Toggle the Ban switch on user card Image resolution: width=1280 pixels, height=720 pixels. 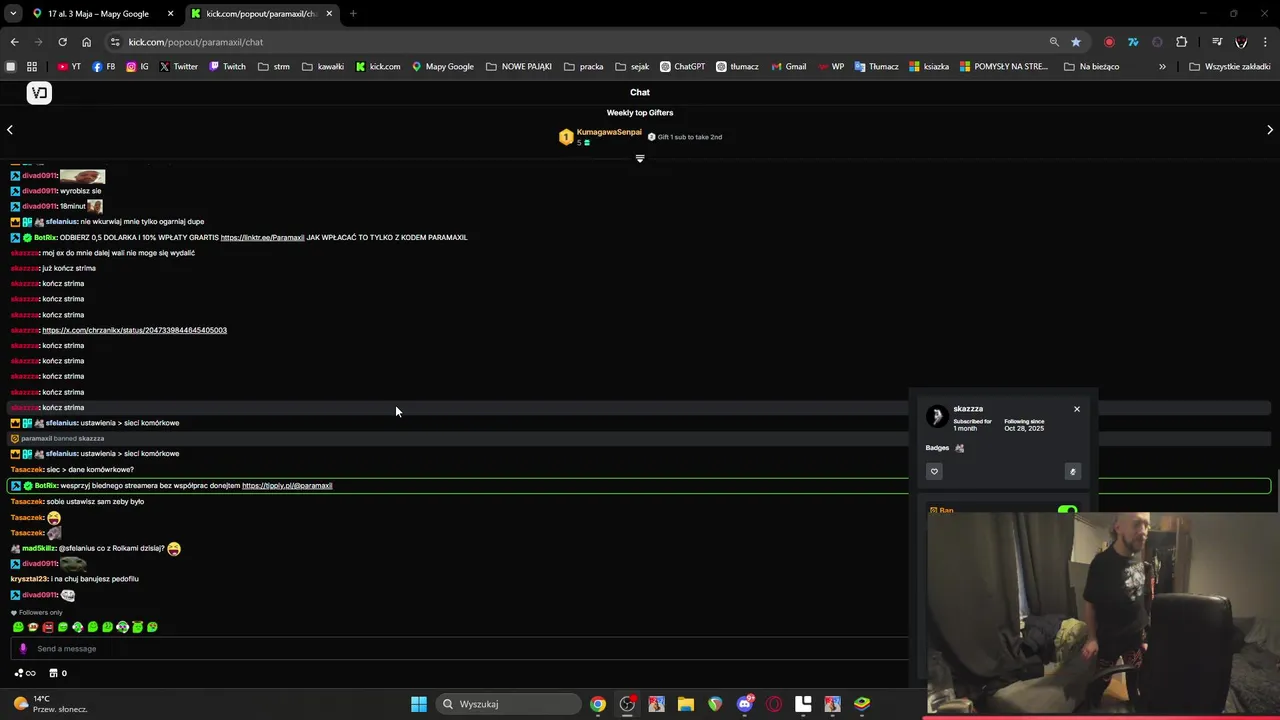(1067, 511)
